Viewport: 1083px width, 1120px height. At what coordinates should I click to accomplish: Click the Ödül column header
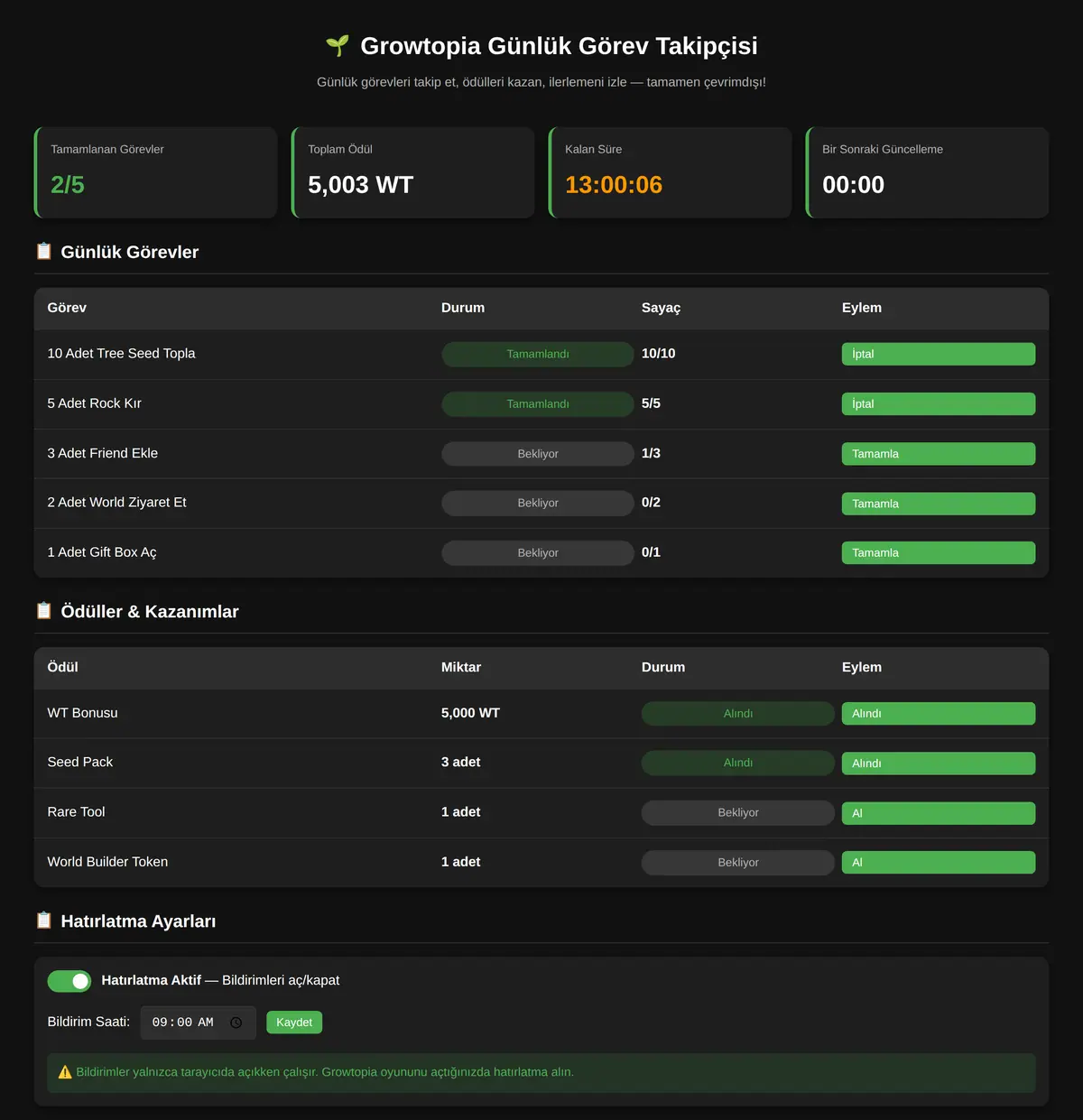click(x=63, y=667)
